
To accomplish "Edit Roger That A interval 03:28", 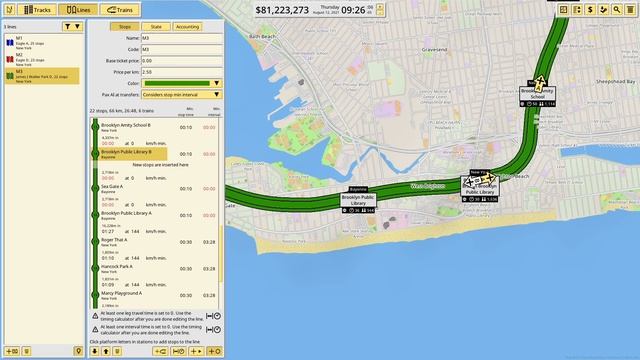I will coord(209,242).
